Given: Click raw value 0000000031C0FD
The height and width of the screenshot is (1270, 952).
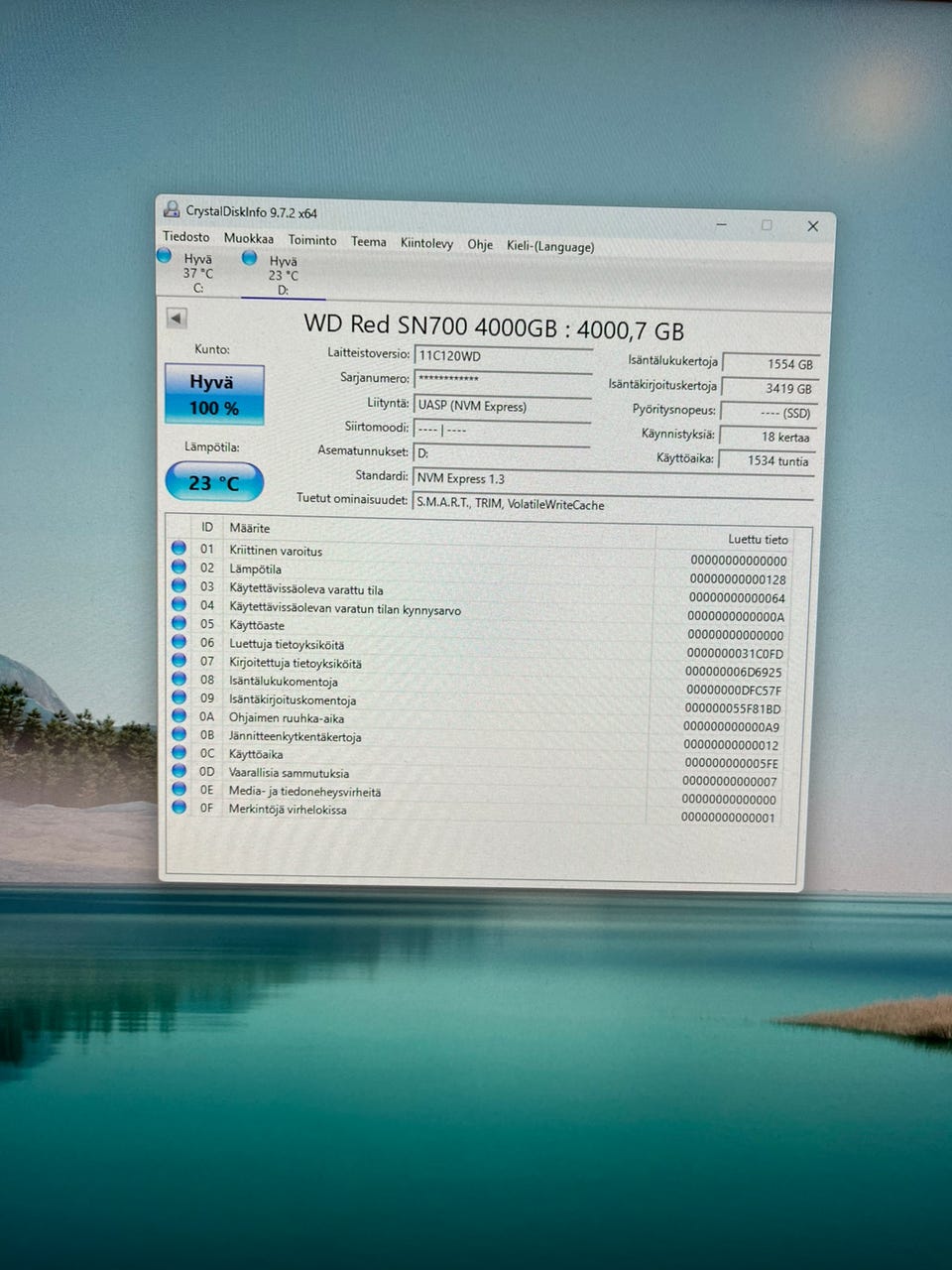Looking at the screenshot, I should 735,654.
